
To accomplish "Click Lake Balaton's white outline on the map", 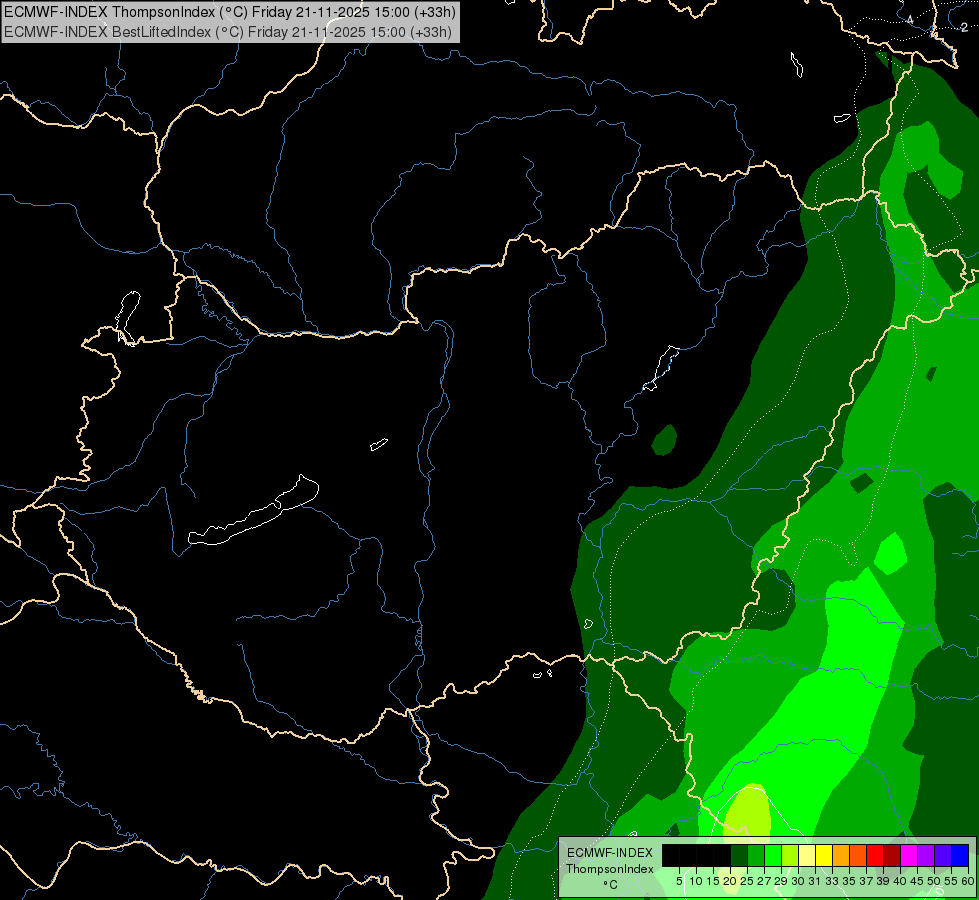I will point(253,510).
